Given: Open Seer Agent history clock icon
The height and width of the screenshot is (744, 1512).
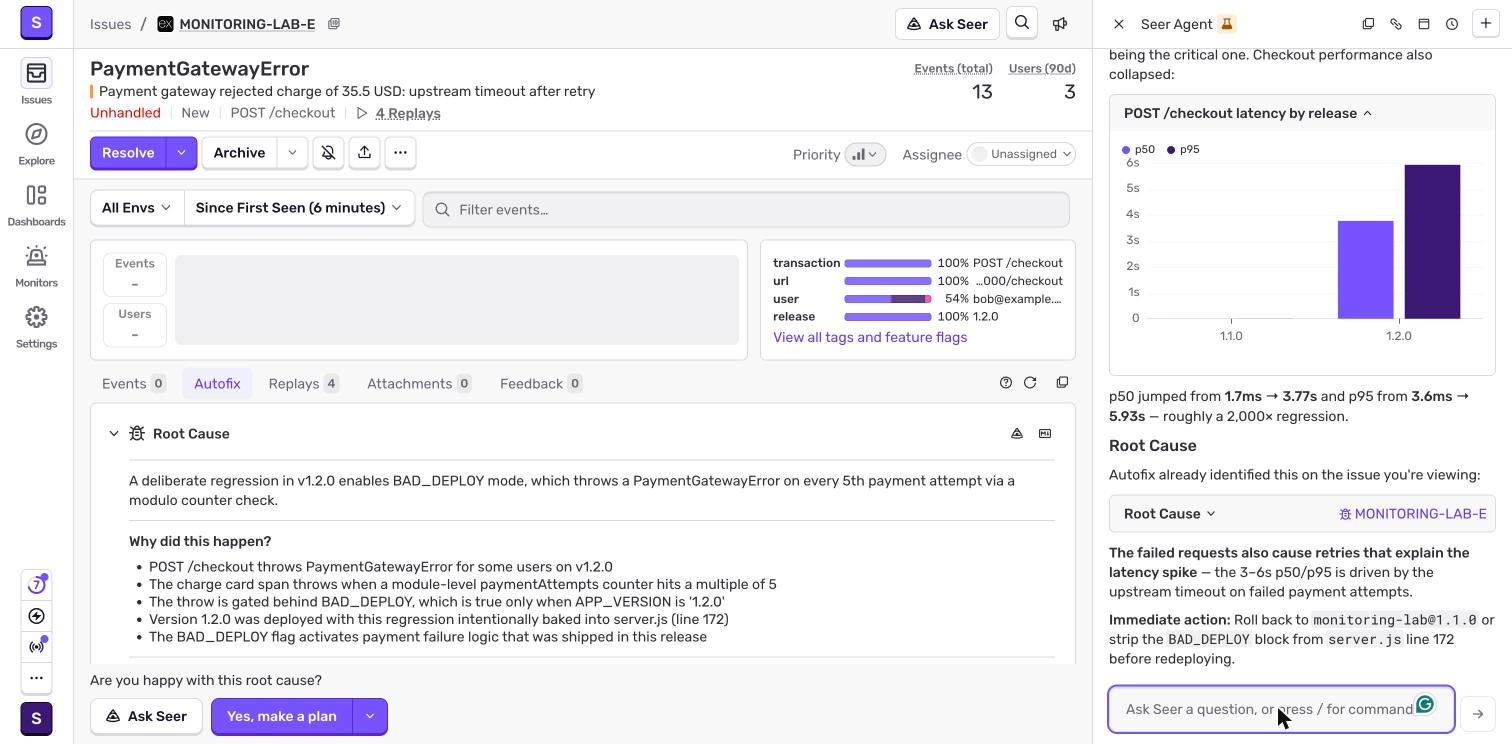Looking at the screenshot, I should (1452, 24).
